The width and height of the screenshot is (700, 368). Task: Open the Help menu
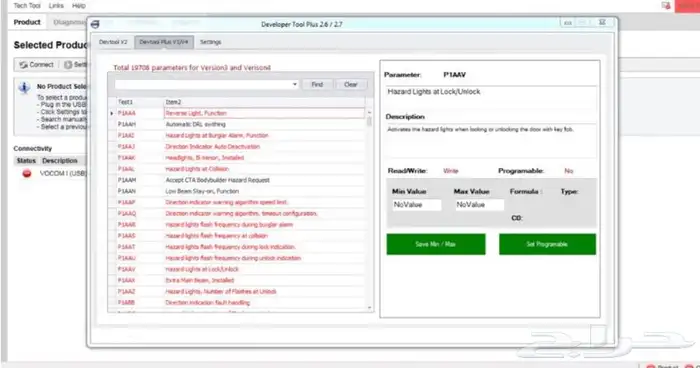79,6
